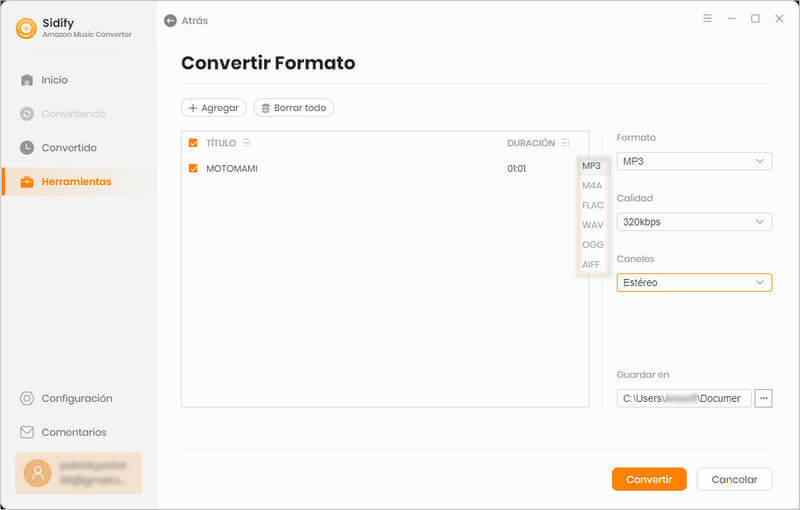Screen dimensions: 800x510
Task: Click the Cancelar button
Action: point(734,479)
